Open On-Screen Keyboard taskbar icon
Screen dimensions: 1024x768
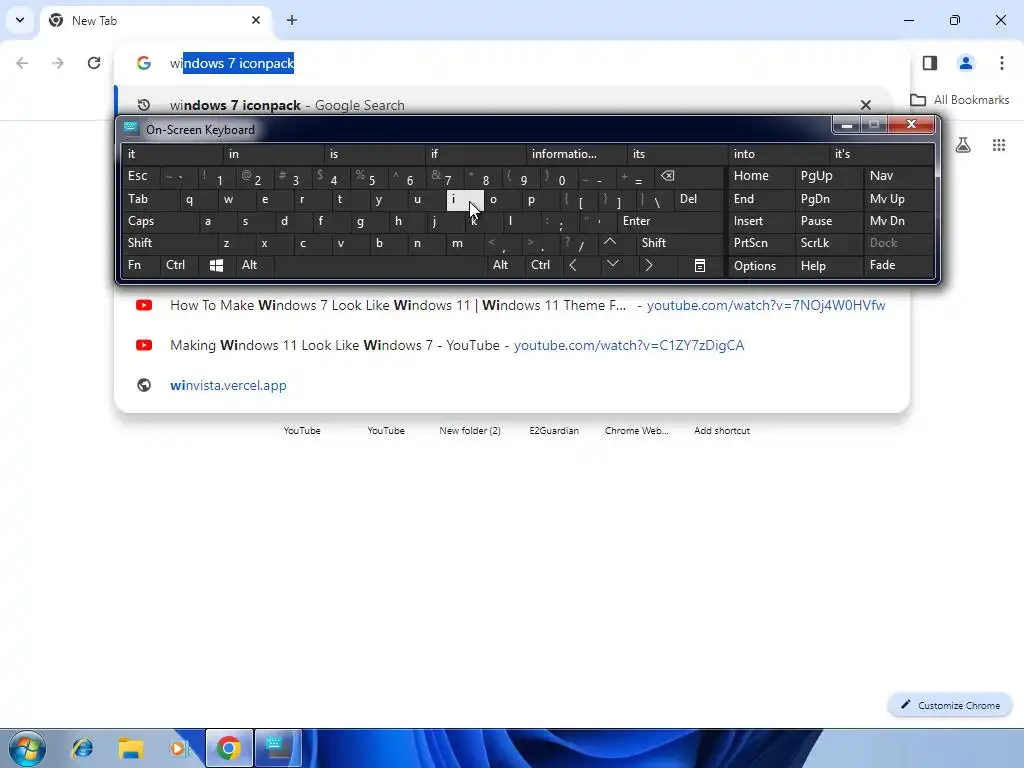point(278,748)
